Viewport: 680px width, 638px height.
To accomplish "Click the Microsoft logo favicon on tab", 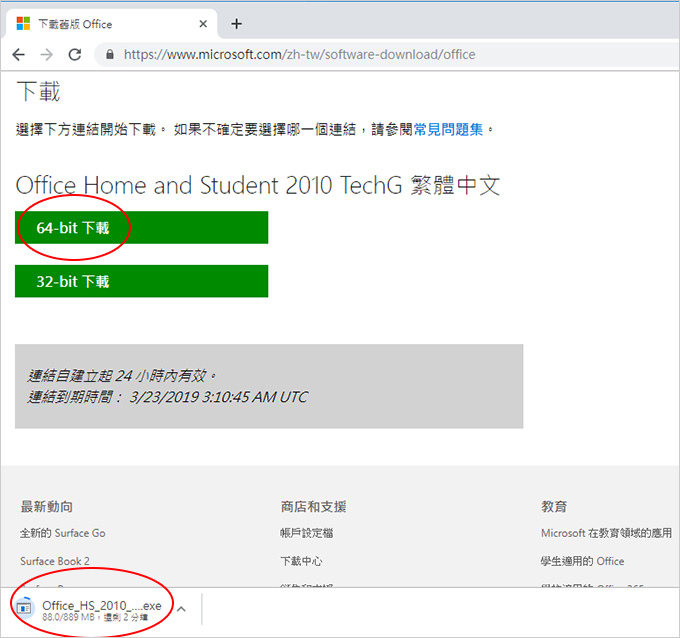I will 23,23.
